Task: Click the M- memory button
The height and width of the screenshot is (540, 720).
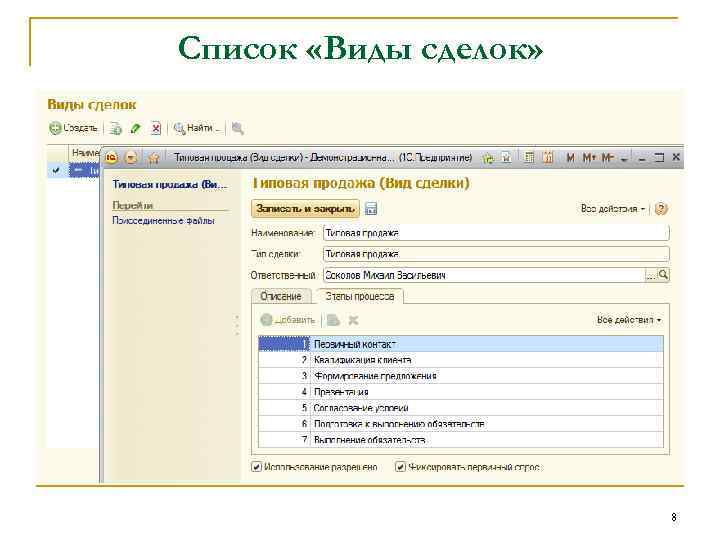Action: [608, 158]
